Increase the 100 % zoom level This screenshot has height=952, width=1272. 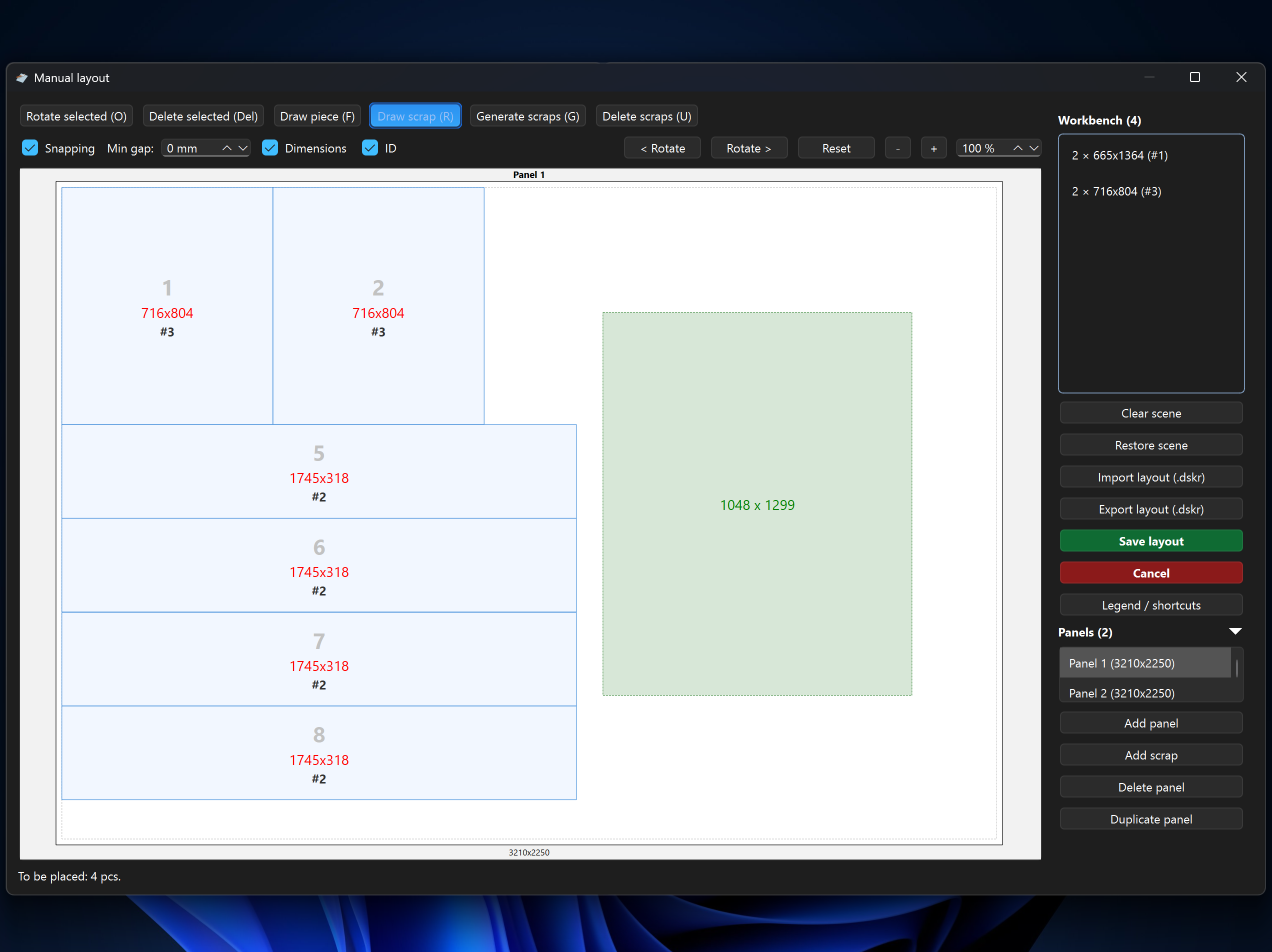coord(1017,148)
